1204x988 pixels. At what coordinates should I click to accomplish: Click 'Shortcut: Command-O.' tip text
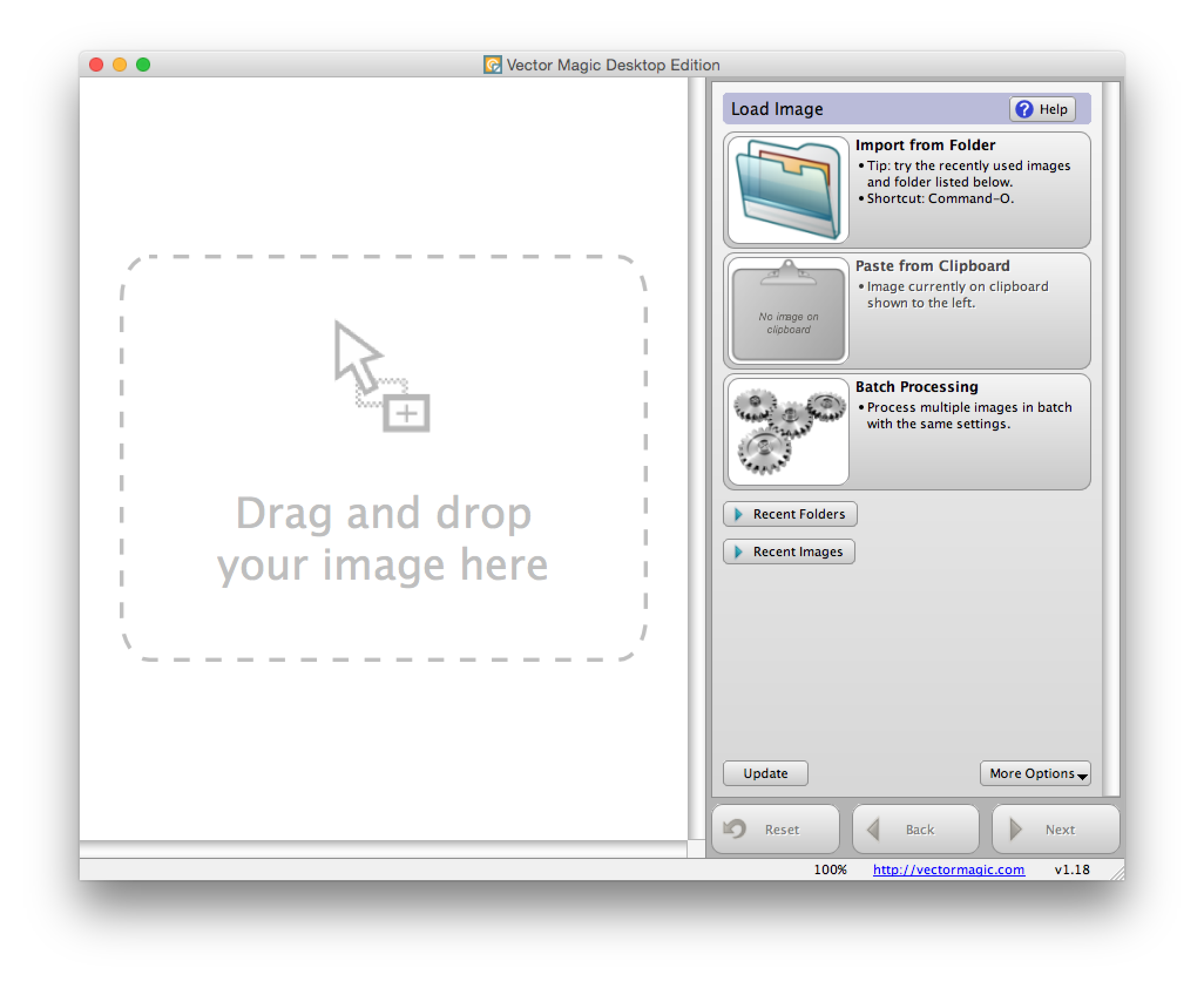coord(941,198)
